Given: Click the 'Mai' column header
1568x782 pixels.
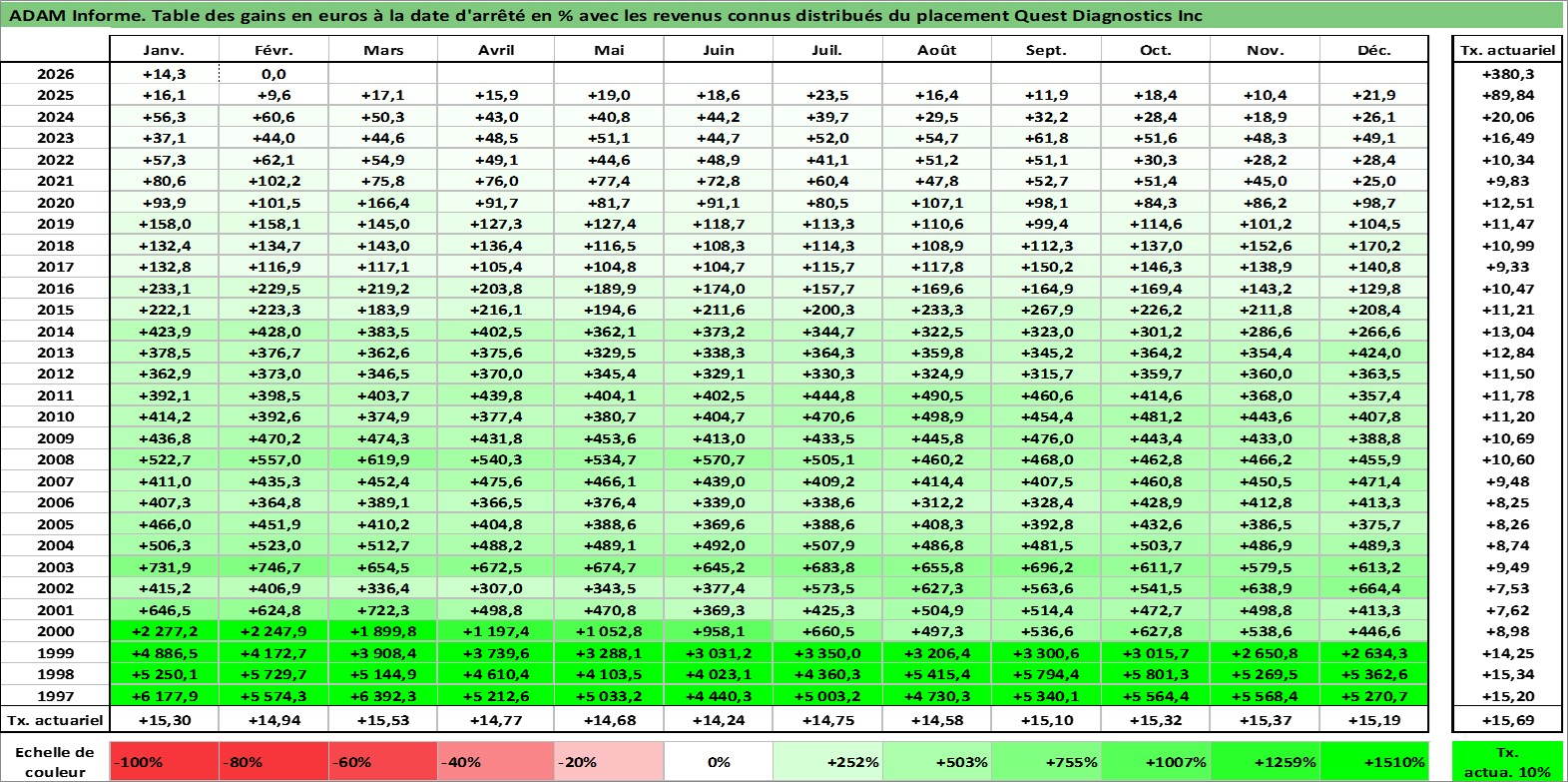Looking at the screenshot, I should click(609, 50).
